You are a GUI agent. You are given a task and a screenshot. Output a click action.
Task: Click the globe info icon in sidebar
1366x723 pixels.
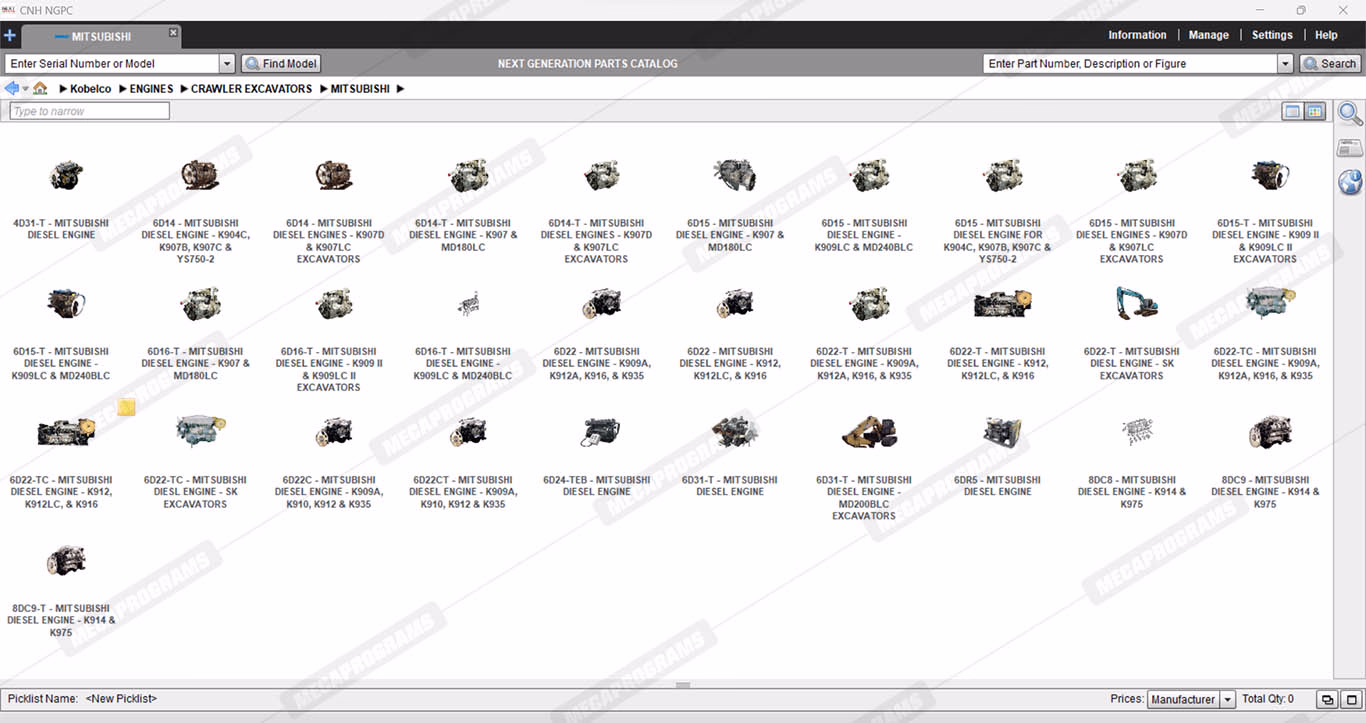pos(1350,182)
